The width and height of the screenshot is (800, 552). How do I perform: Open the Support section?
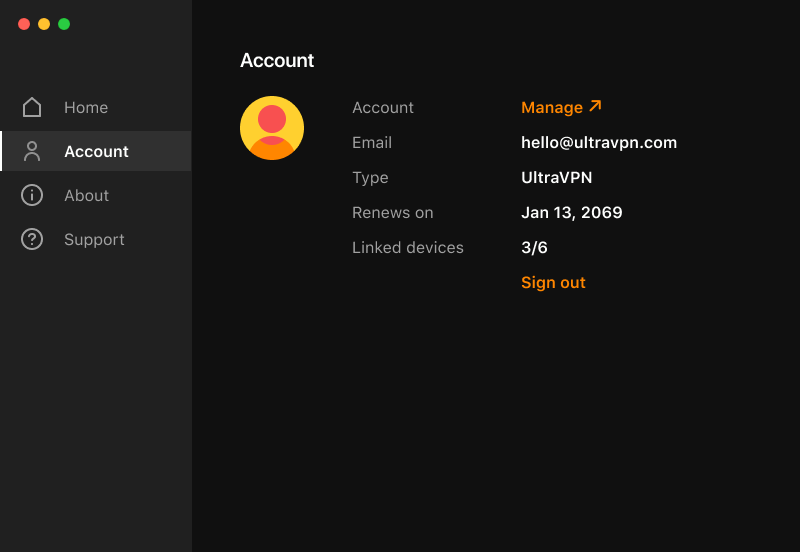coord(96,239)
